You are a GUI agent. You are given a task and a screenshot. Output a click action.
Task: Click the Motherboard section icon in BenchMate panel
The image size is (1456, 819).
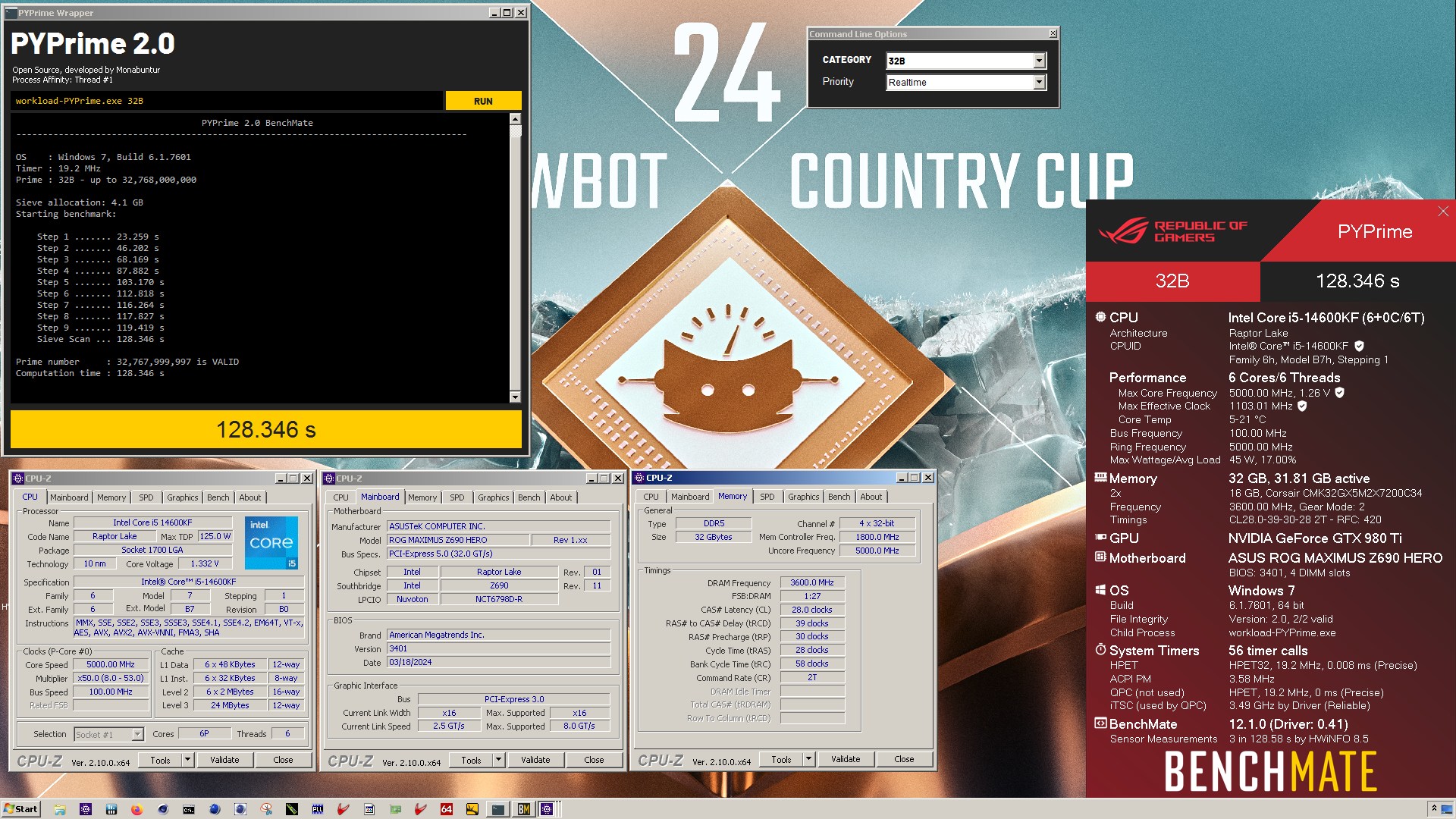click(x=1100, y=557)
